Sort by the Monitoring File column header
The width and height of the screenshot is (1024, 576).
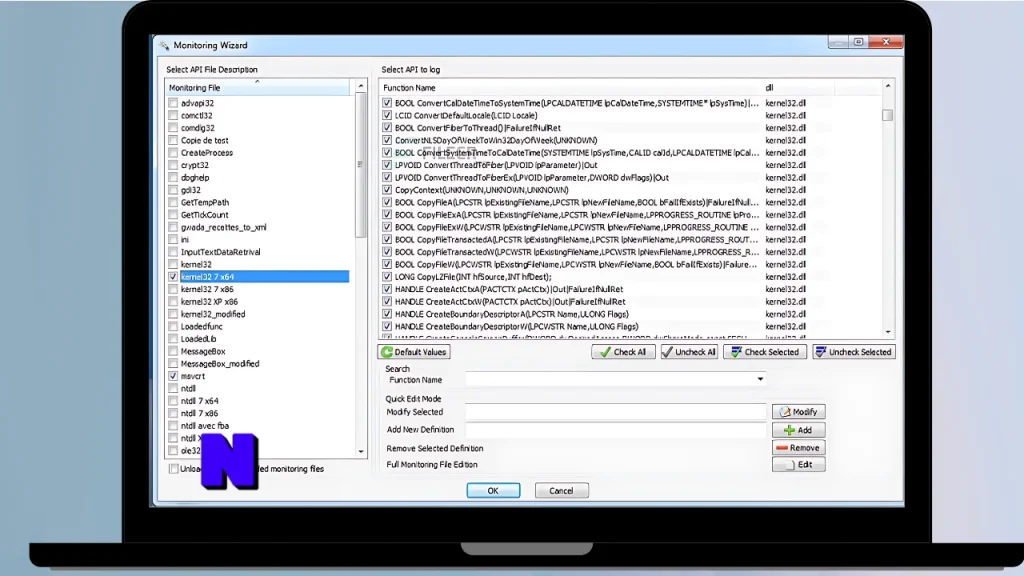tap(257, 88)
